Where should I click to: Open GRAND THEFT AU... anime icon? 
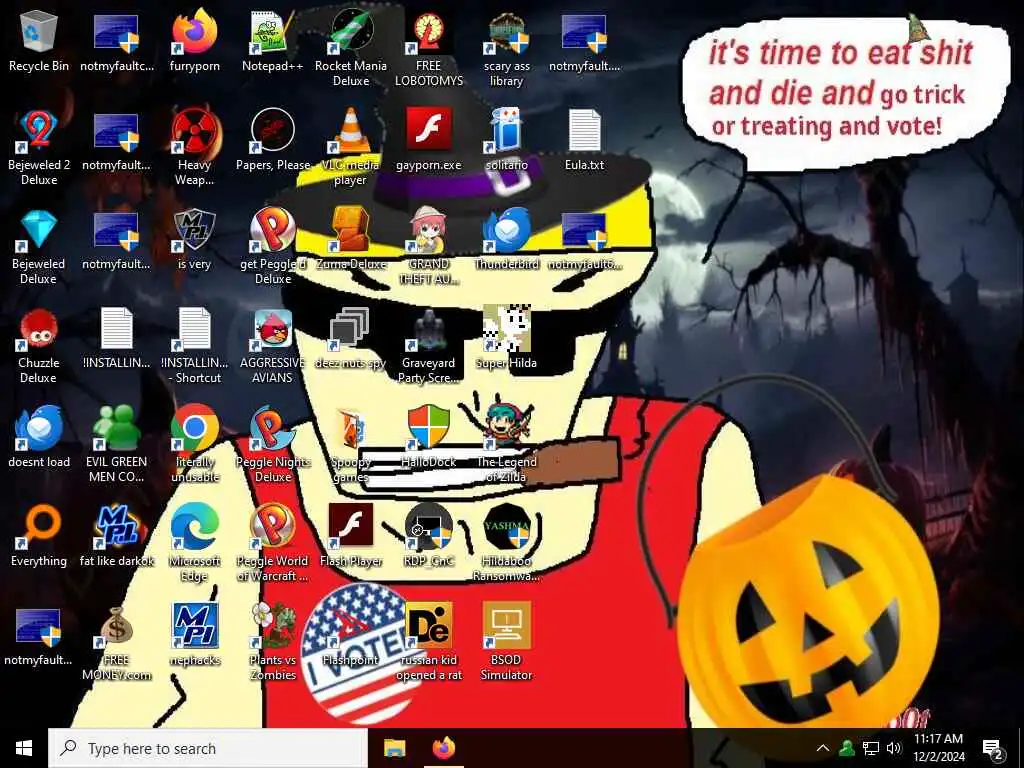tap(428, 231)
